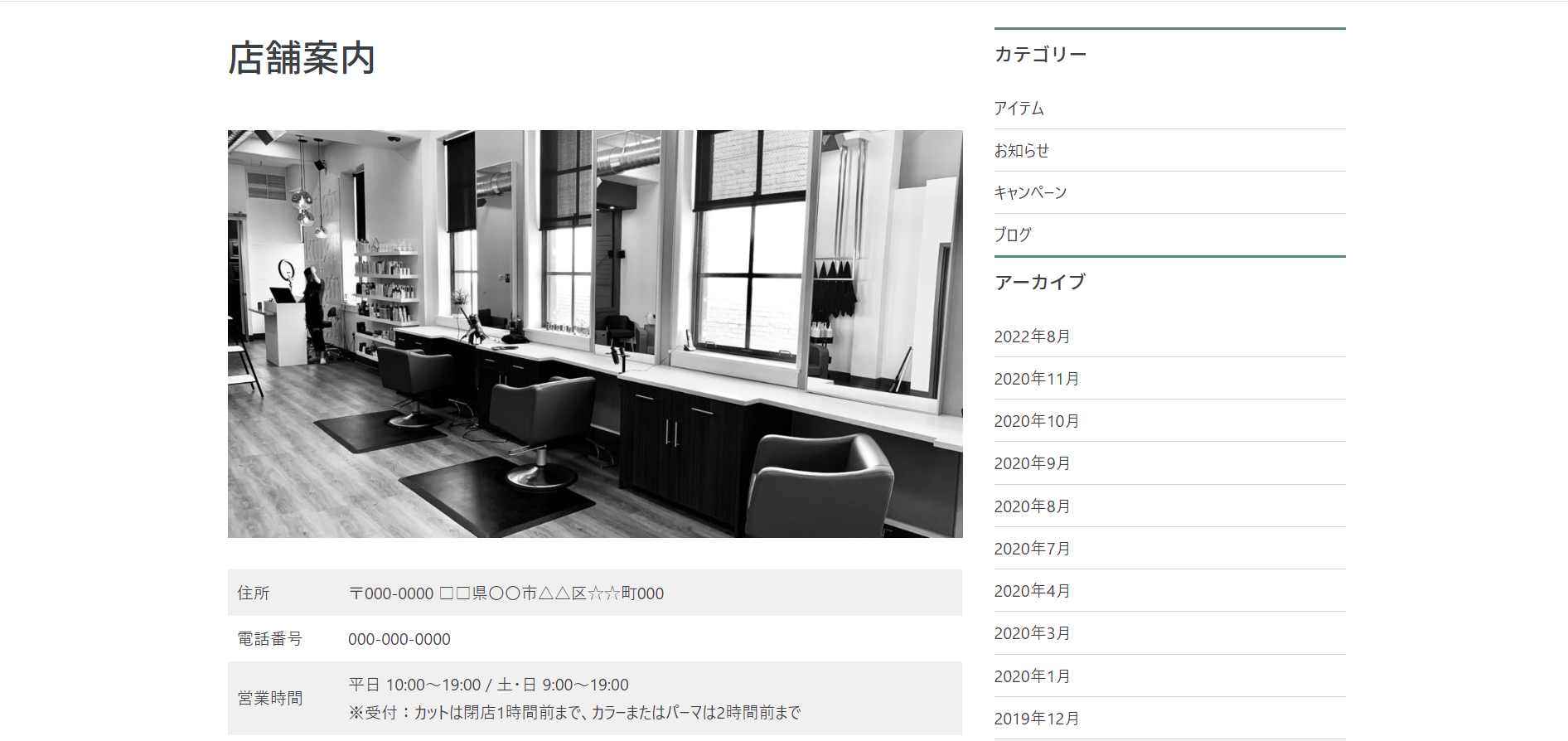View the 2020年10月 archive

[1036, 421]
